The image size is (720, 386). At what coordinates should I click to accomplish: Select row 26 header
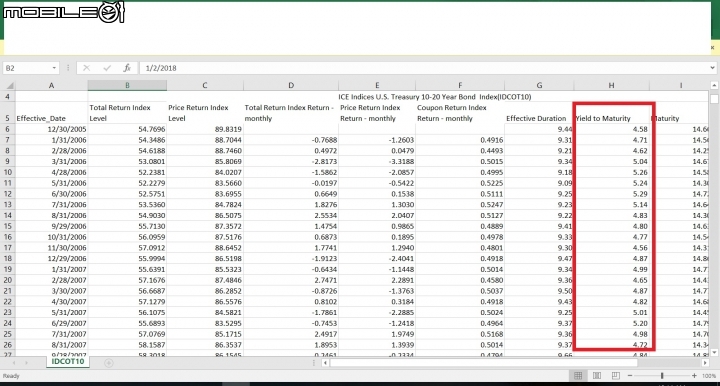(x=8, y=345)
